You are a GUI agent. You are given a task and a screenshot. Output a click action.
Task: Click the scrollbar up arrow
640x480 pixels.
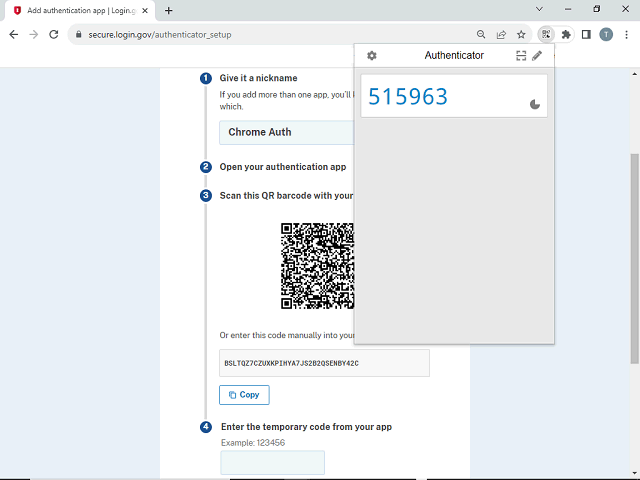pyautogui.click(x=634, y=74)
